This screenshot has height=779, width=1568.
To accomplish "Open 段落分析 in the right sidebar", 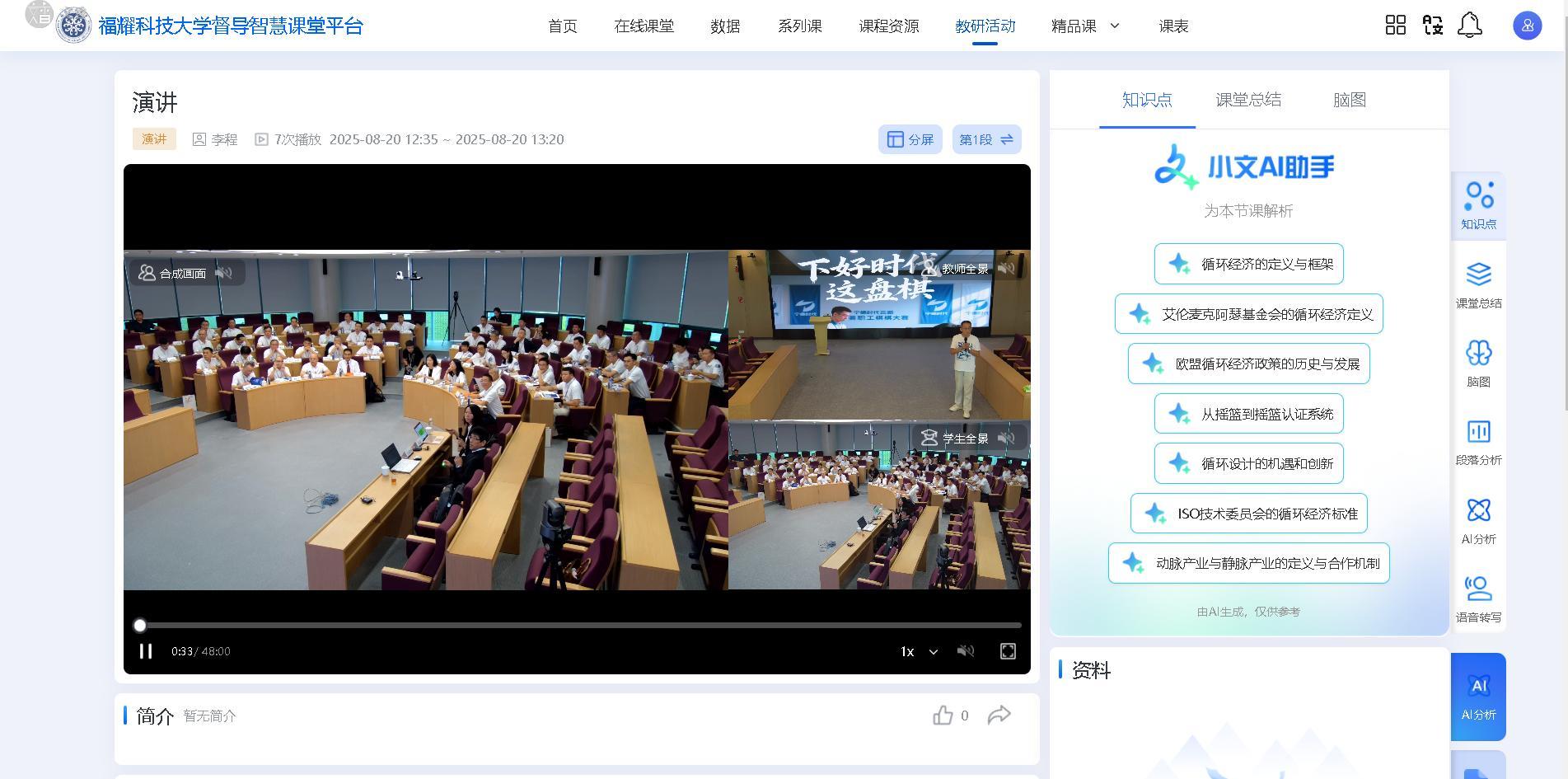I will click(x=1478, y=443).
